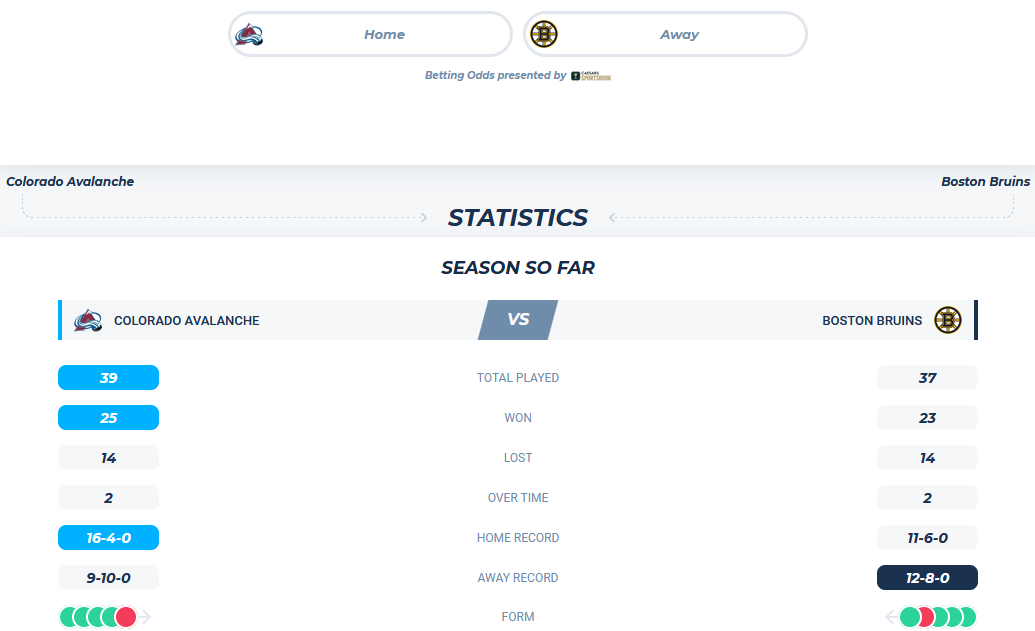Click the STATISTICS heading
This screenshot has height=631, width=1035.
click(518, 217)
